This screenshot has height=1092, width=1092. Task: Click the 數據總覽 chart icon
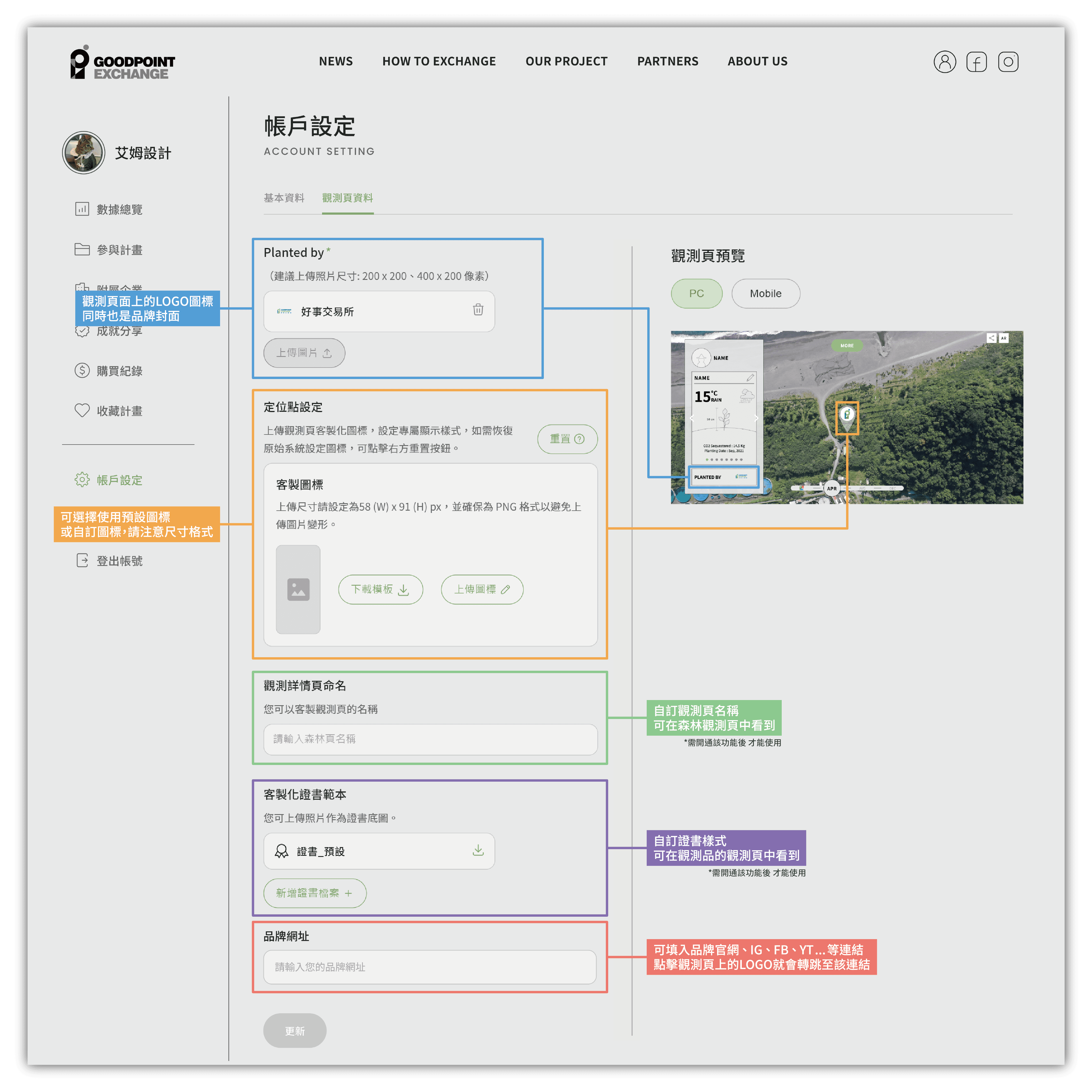coord(82,209)
